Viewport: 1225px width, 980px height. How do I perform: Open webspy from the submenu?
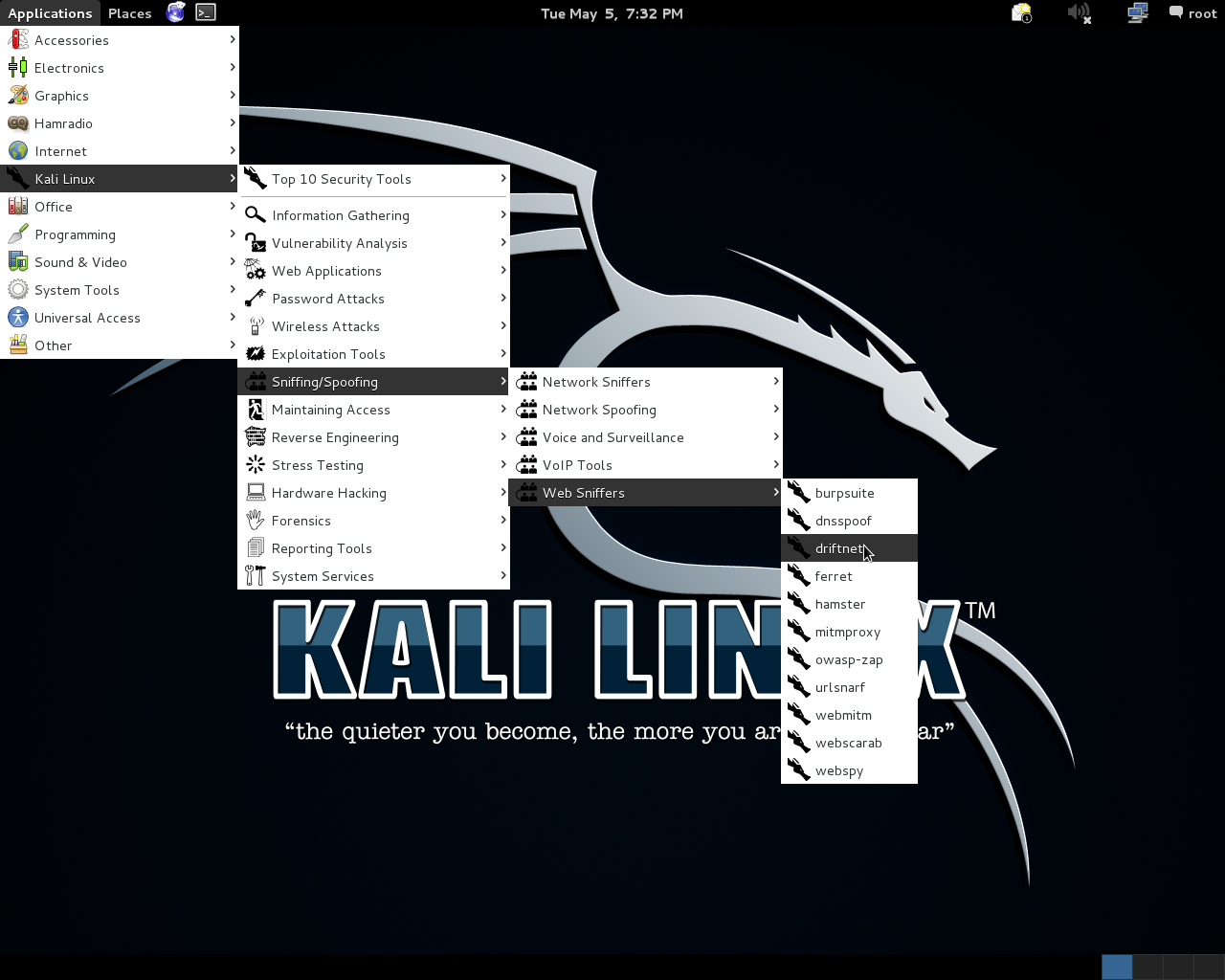(850, 770)
